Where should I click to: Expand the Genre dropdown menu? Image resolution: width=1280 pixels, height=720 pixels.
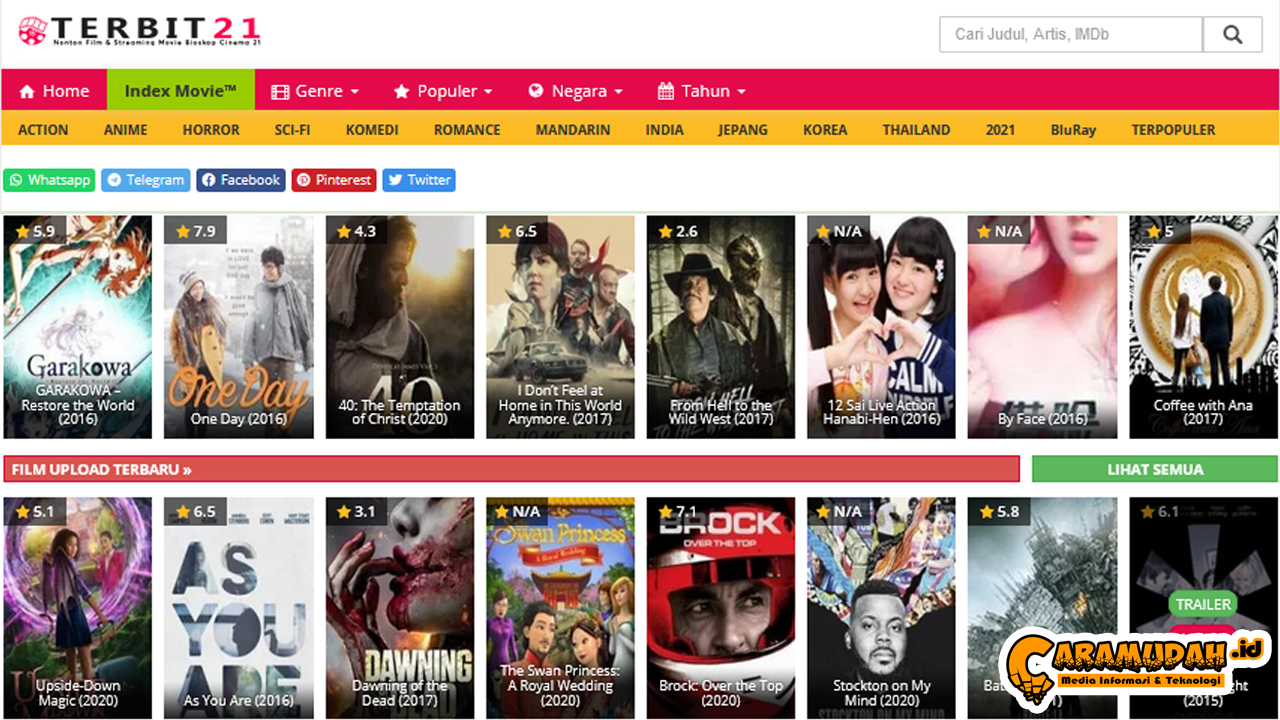click(315, 91)
